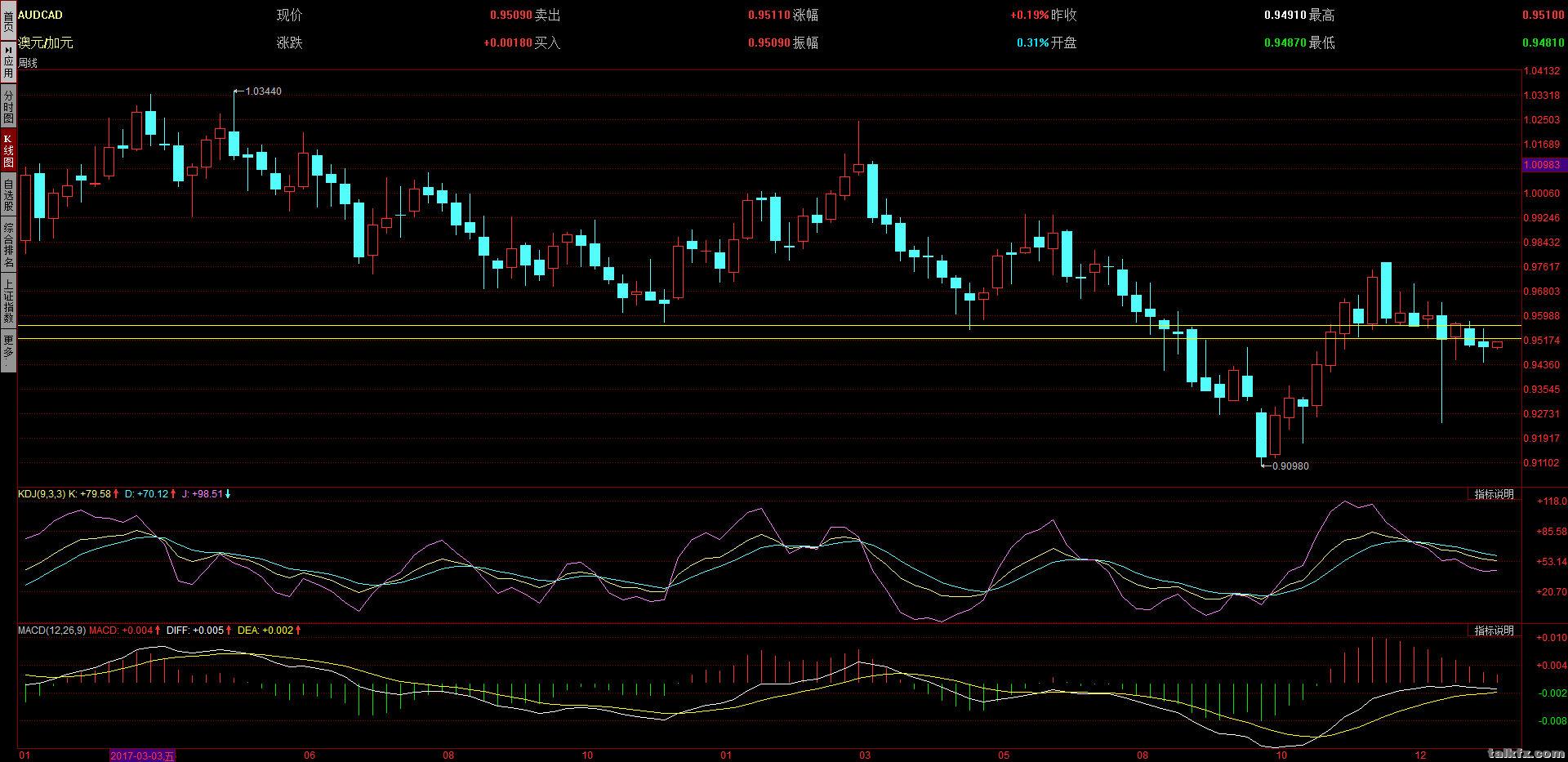Select the KDJ D value +70.12
This screenshot has width=1568, height=762.
pos(152,494)
